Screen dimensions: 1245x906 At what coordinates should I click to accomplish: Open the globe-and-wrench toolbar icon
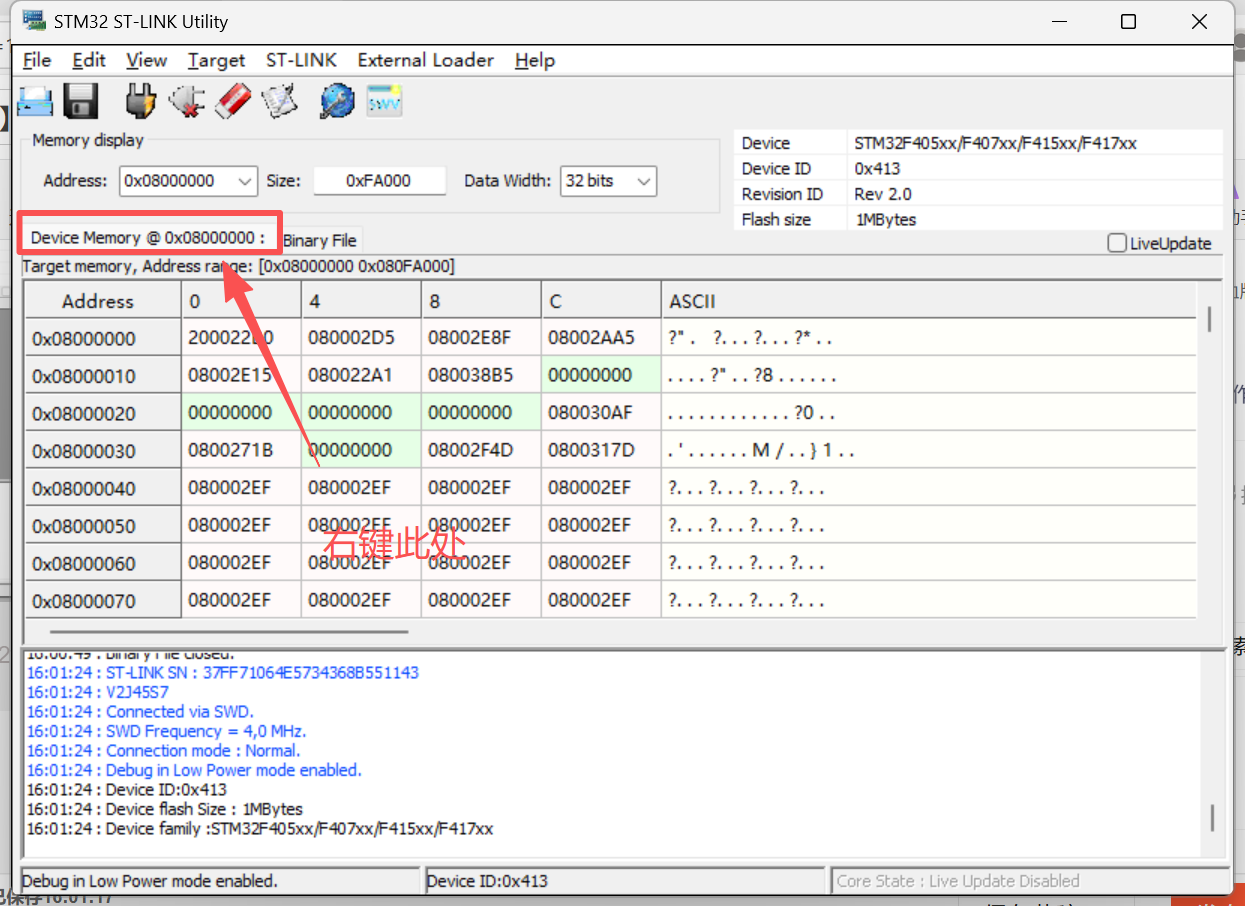pos(337,101)
